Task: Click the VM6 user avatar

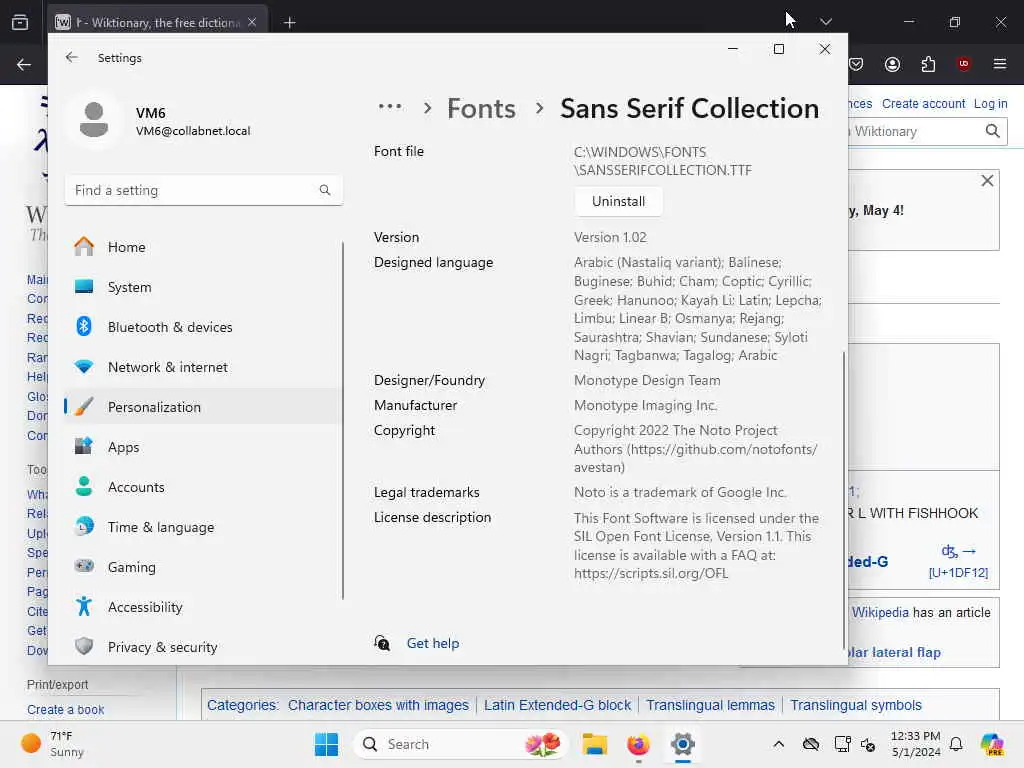Action: click(x=94, y=120)
